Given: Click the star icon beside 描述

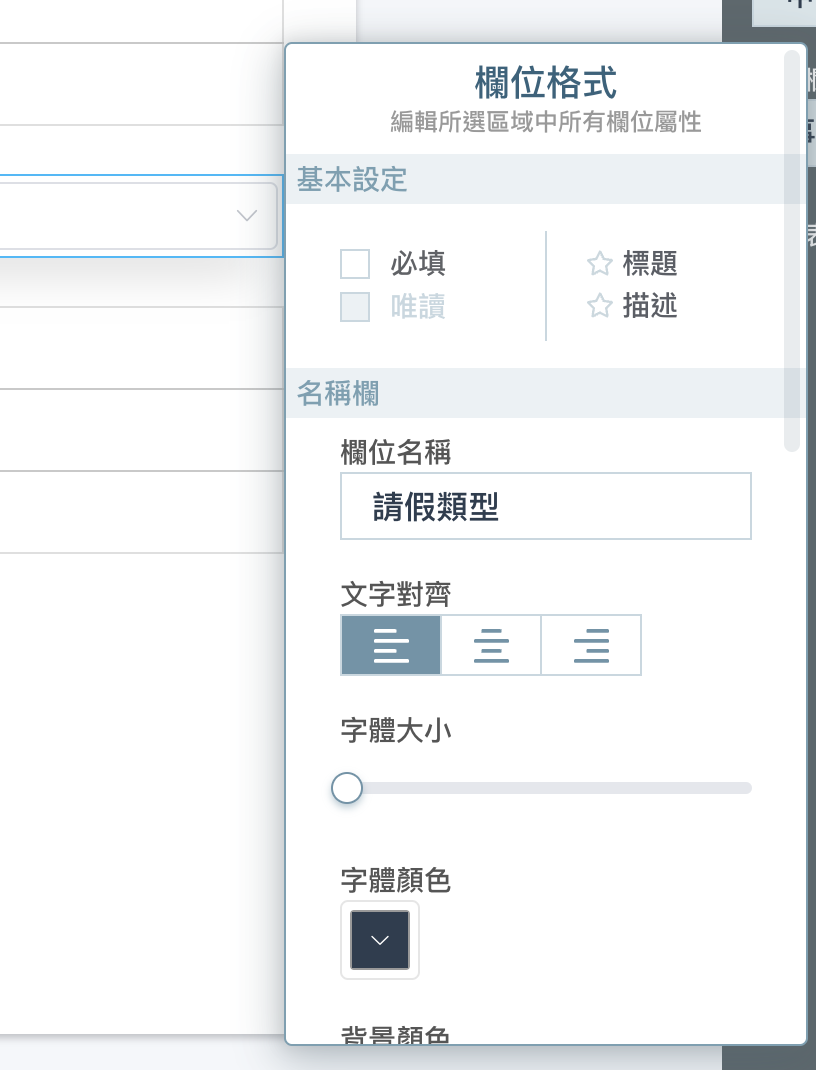Looking at the screenshot, I should (x=599, y=306).
